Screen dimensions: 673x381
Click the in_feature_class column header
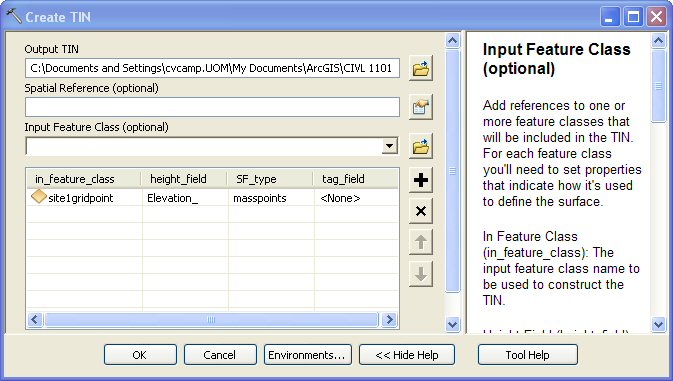pyautogui.click(x=84, y=179)
